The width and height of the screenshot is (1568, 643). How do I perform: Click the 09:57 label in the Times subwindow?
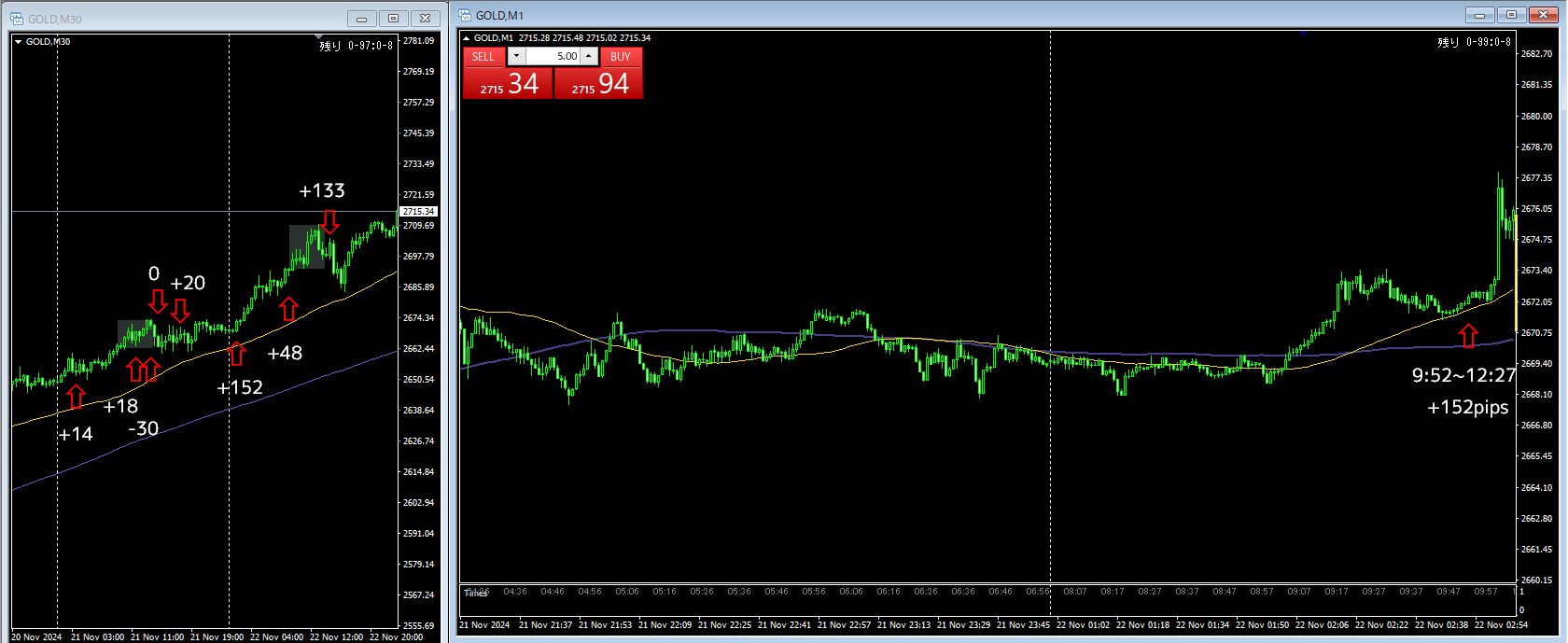click(1486, 591)
